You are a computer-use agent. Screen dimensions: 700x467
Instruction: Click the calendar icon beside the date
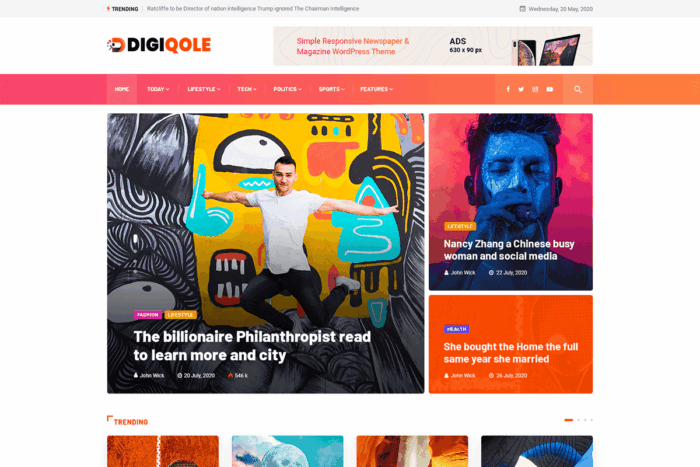tap(522, 8)
